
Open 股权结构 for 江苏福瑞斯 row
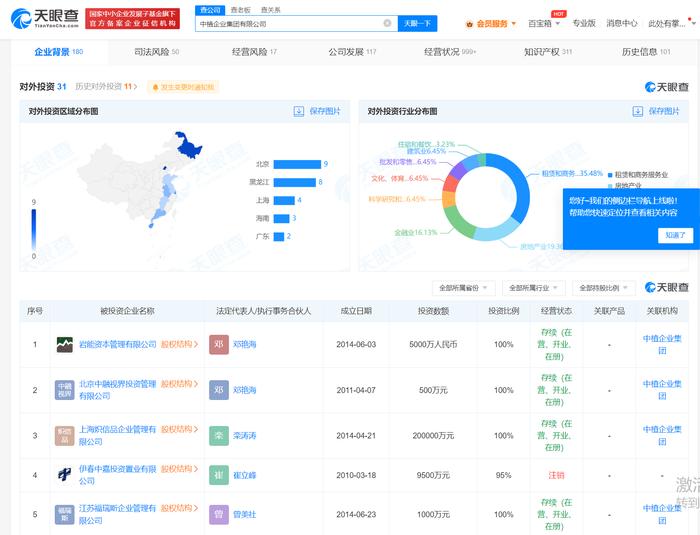(179, 508)
